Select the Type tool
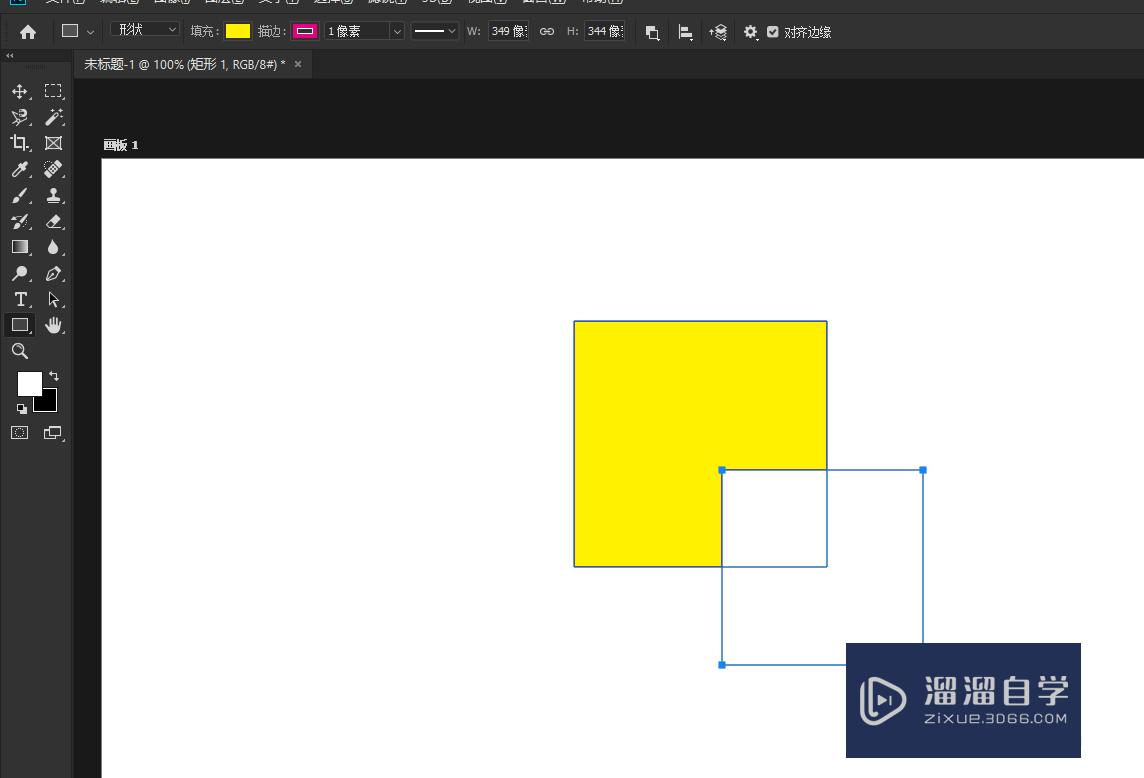 coord(20,299)
